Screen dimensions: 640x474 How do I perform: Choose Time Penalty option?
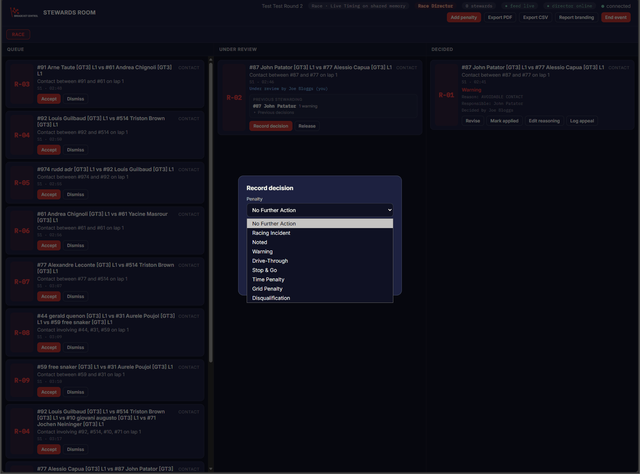(x=320, y=280)
